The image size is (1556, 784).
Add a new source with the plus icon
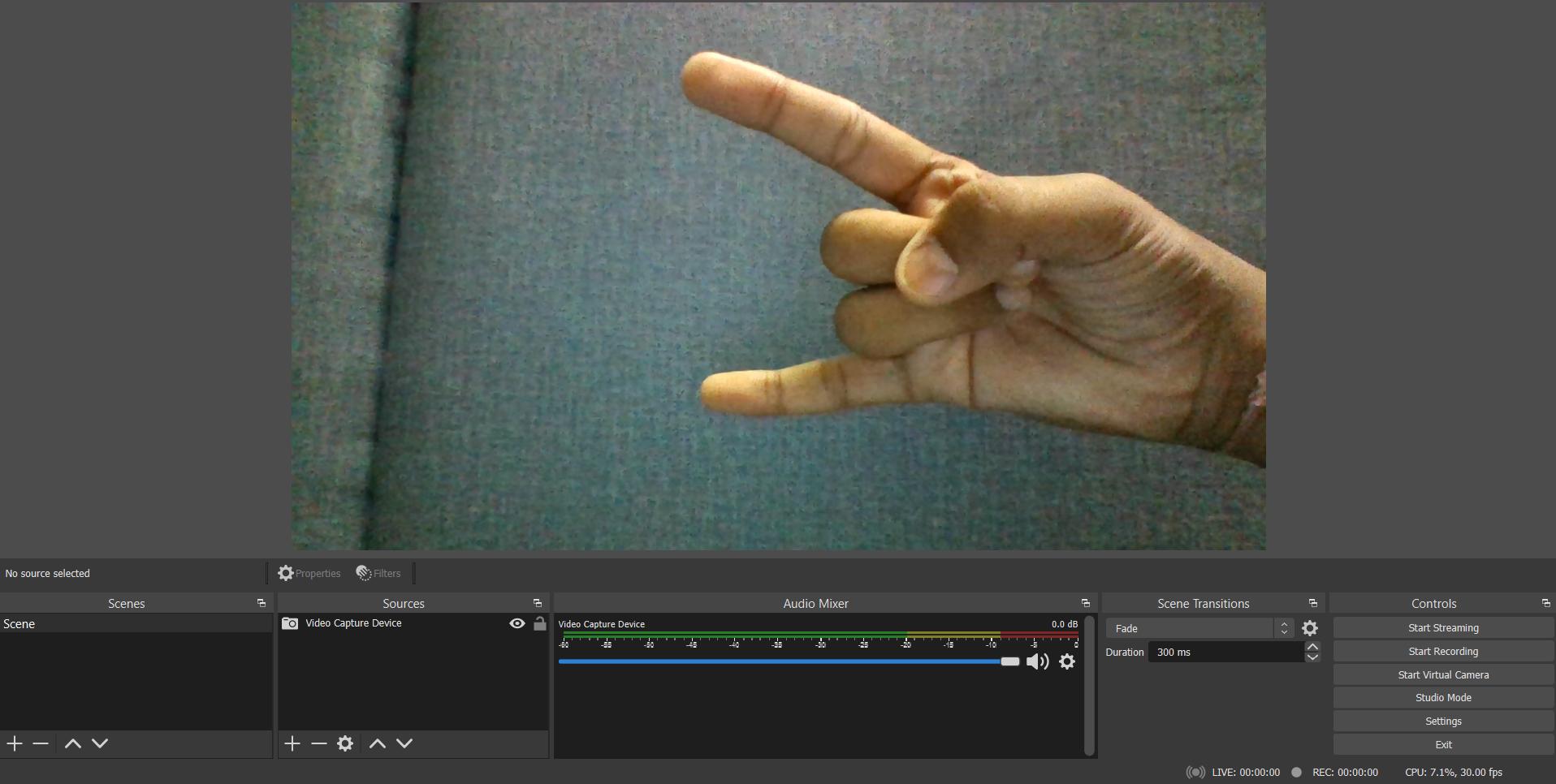pyautogui.click(x=292, y=743)
